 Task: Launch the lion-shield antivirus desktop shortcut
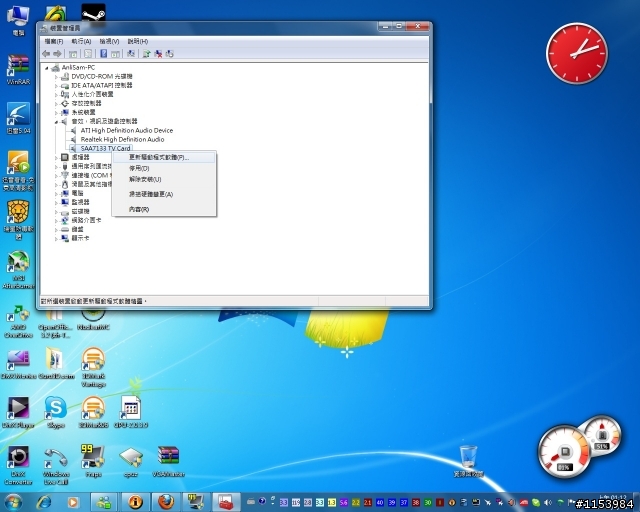(18, 220)
